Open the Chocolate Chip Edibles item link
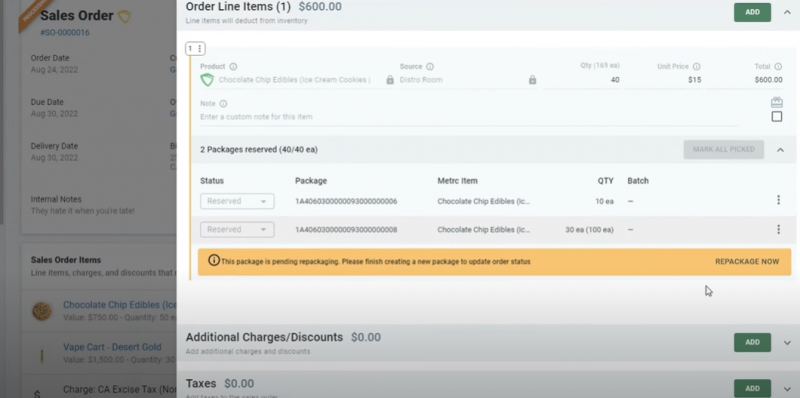This screenshot has width=800, height=398. [x=119, y=305]
